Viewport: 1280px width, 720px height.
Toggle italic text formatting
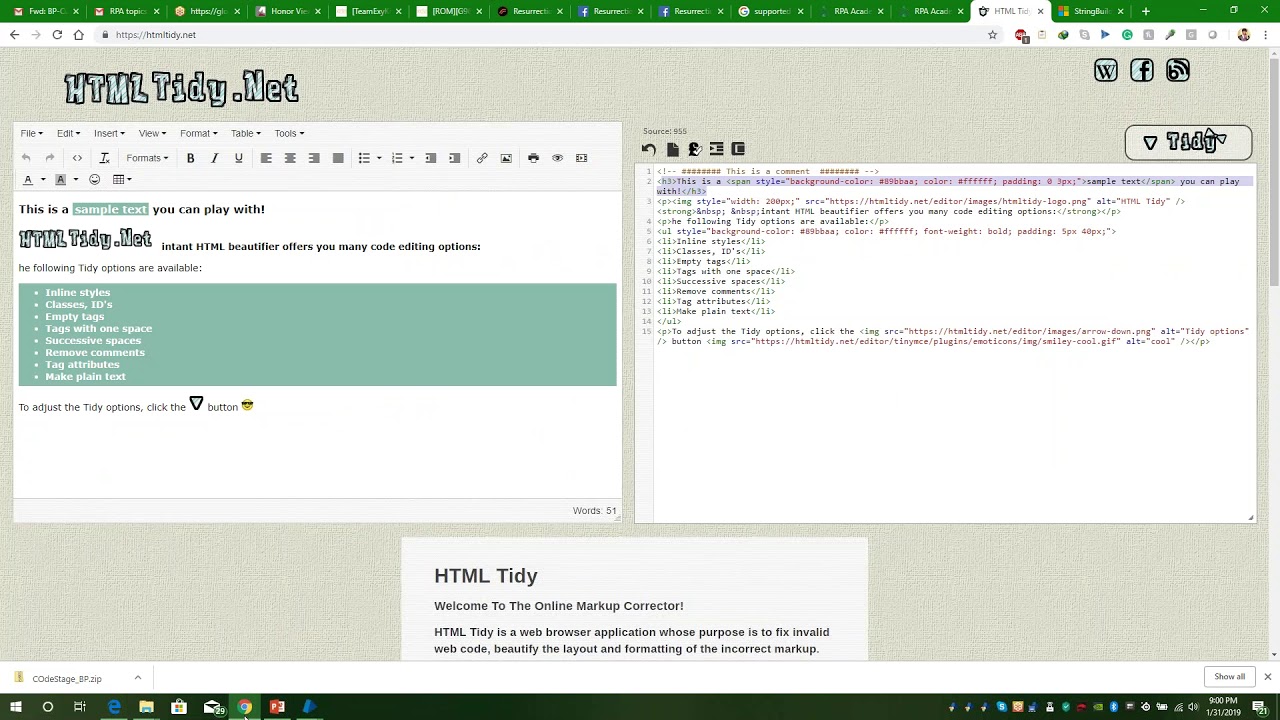214,158
